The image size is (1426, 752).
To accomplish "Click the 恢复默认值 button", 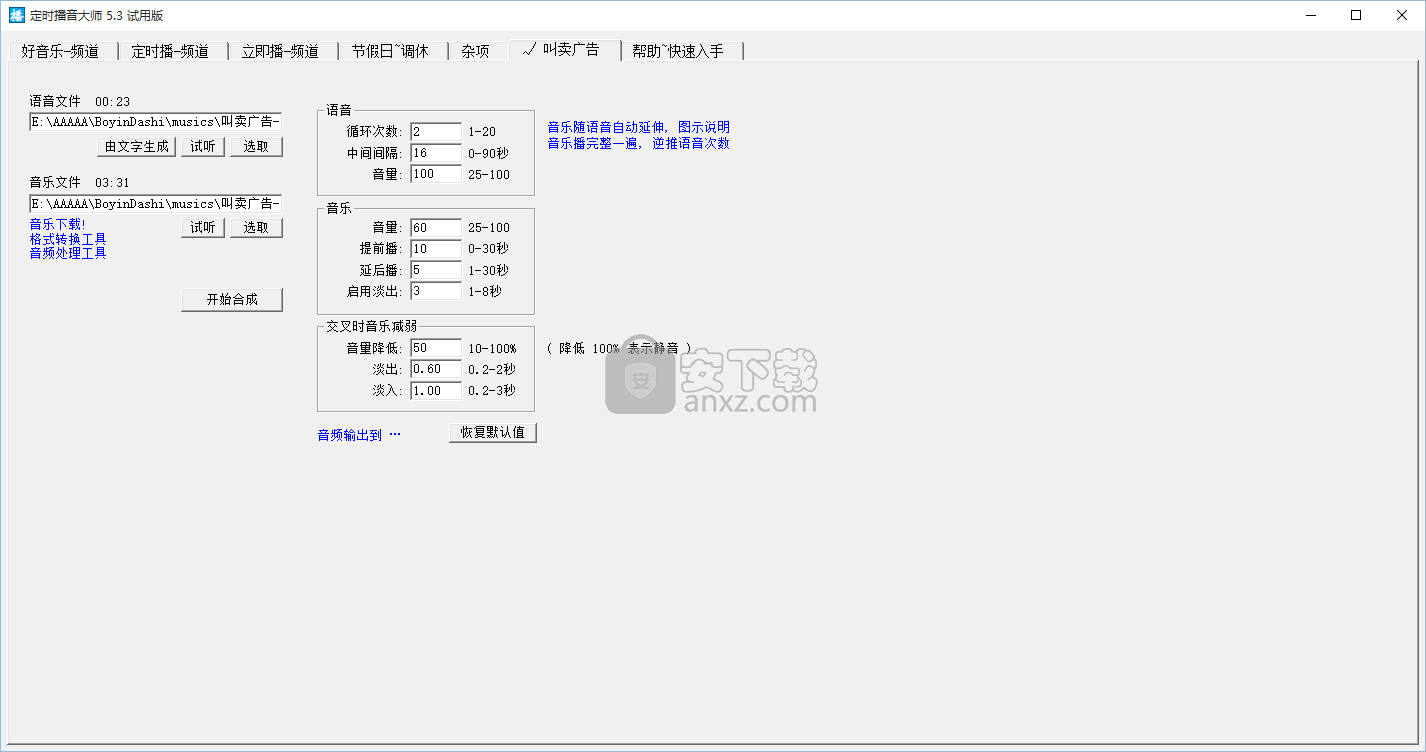I will click(493, 433).
